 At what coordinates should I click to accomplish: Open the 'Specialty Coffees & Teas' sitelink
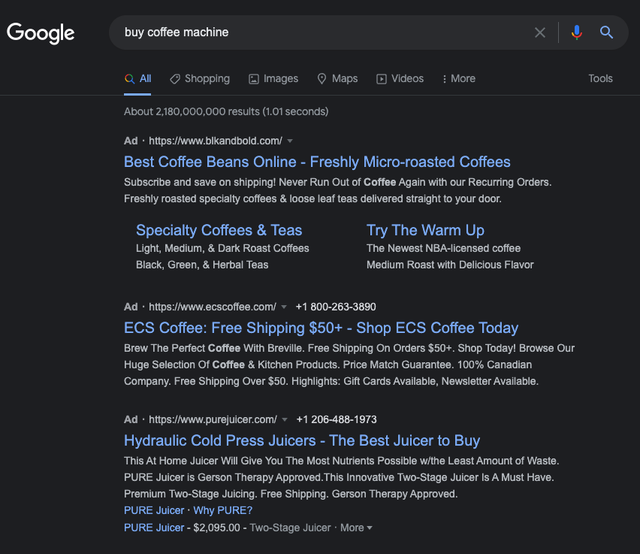pyautogui.click(x=219, y=230)
